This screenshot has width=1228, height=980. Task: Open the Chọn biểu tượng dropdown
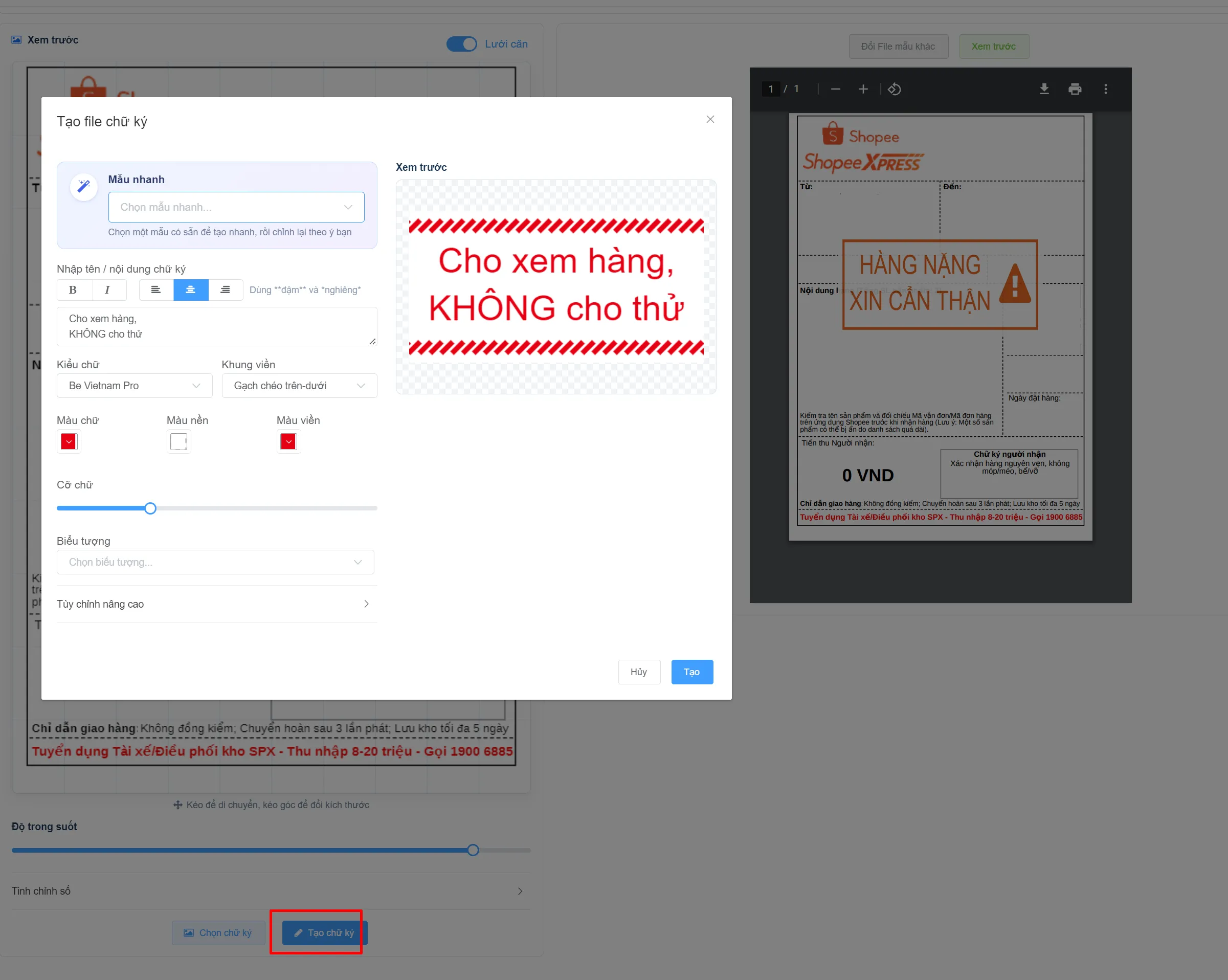tap(215, 562)
